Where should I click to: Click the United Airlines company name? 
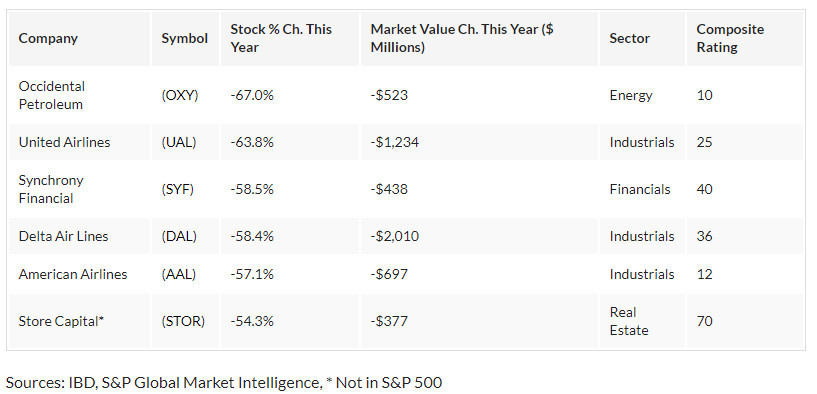(x=65, y=142)
